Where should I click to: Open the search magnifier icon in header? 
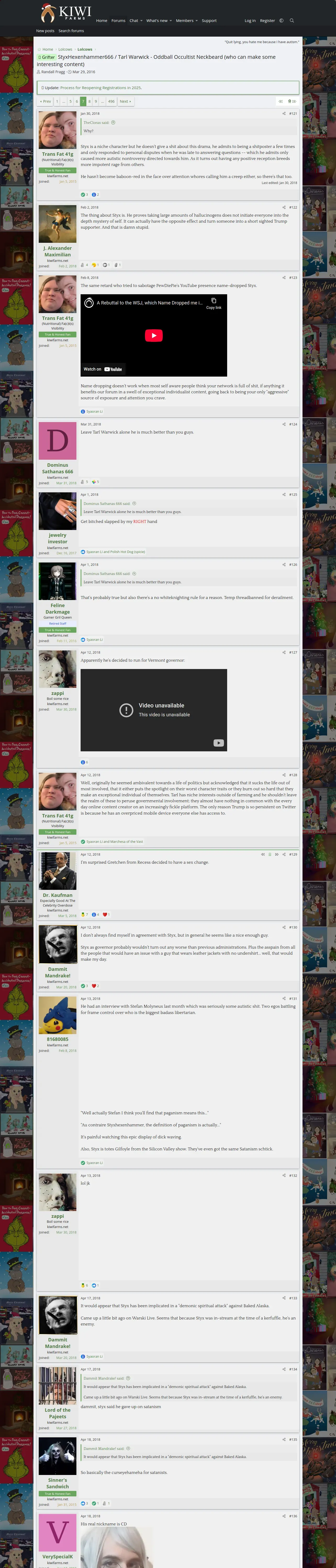[x=292, y=21]
